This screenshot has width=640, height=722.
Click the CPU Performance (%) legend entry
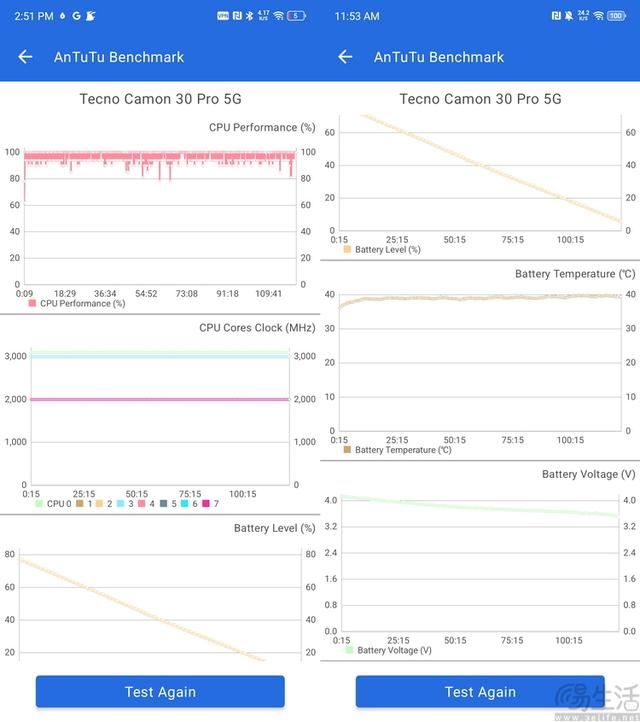pyautogui.click(x=76, y=303)
